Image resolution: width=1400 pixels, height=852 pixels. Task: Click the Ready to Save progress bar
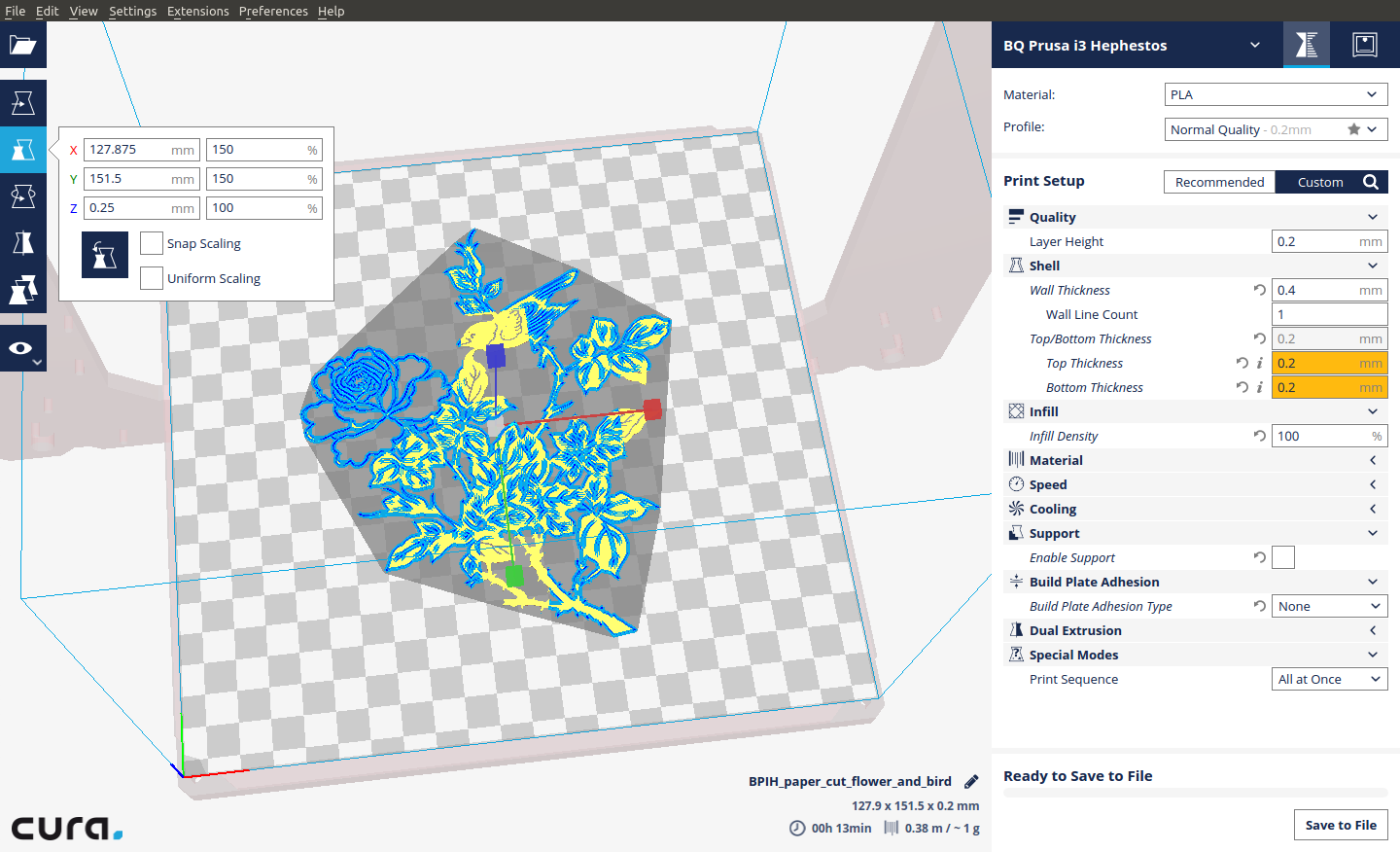tap(1196, 793)
